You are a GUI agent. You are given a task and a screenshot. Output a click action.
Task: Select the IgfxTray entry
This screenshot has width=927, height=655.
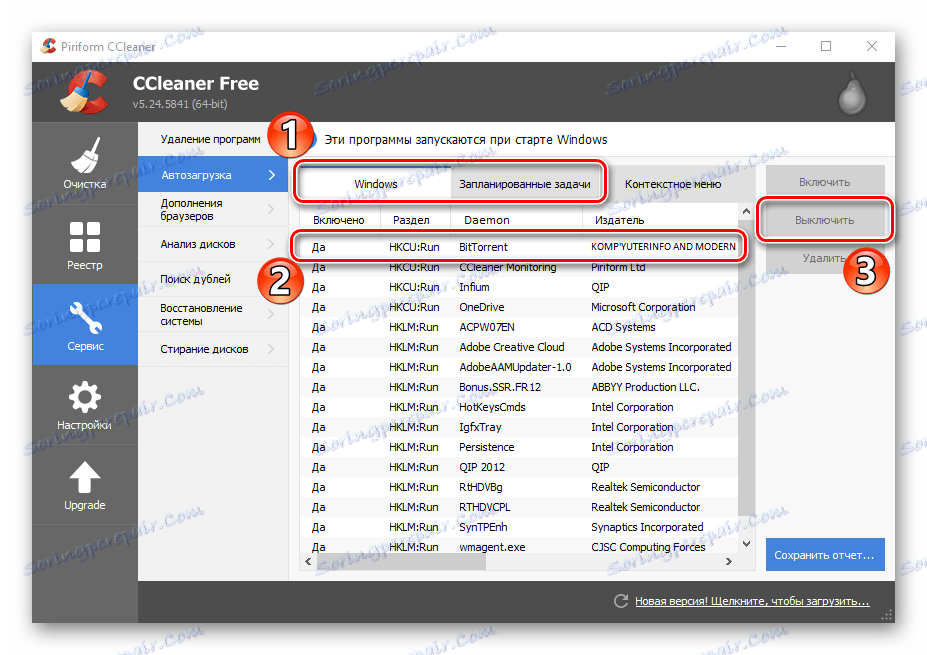click(x=519, y=427)
